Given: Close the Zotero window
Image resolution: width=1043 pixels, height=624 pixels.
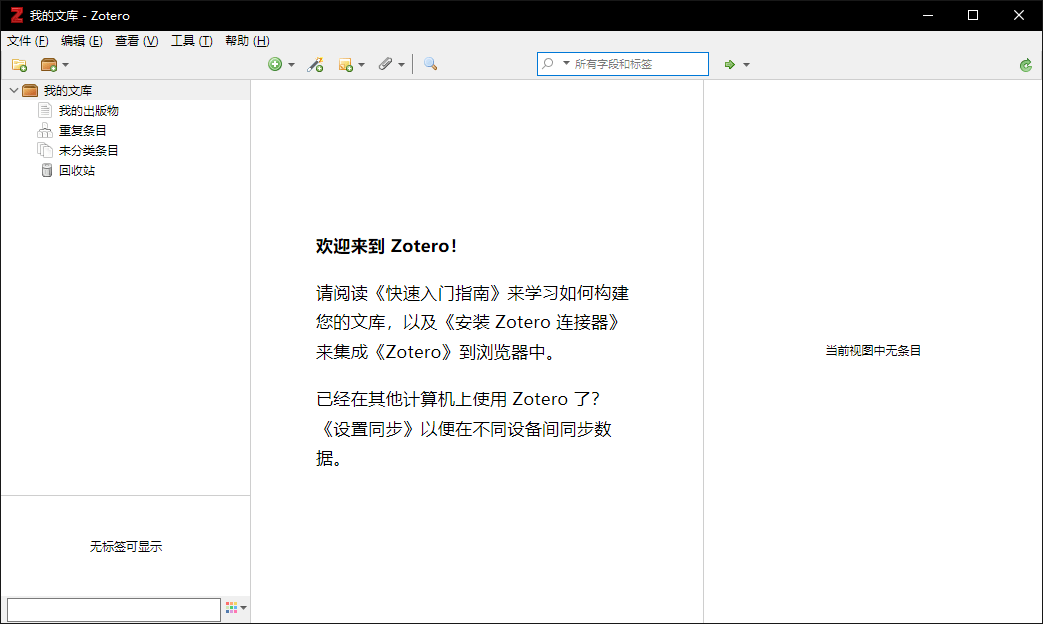Looking at the screenshot, I should 1018,15.
